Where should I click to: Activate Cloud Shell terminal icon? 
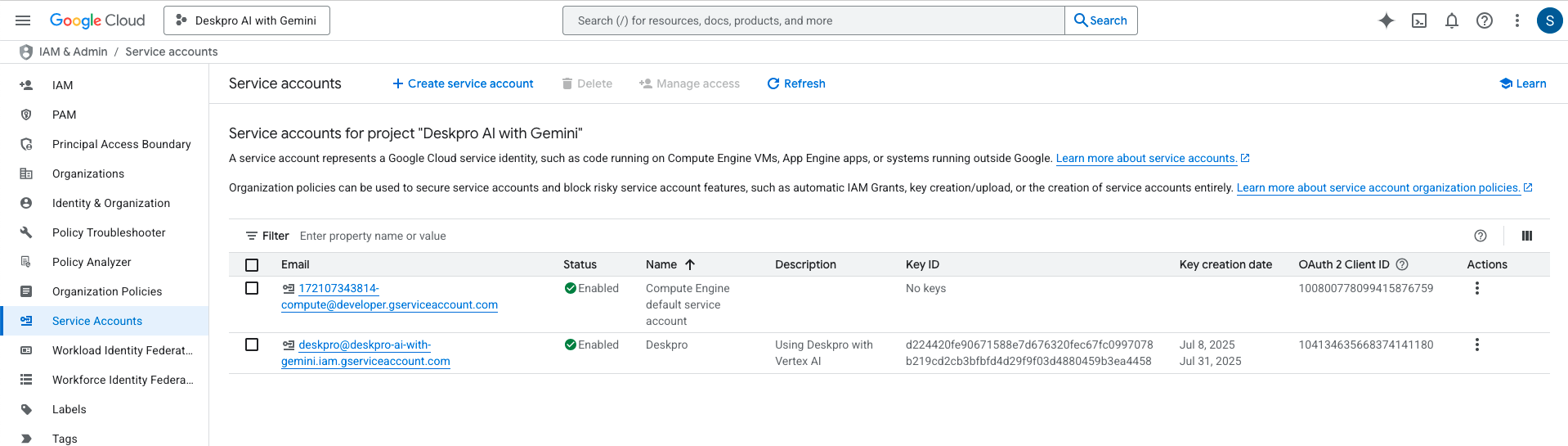coord(1419,20)
